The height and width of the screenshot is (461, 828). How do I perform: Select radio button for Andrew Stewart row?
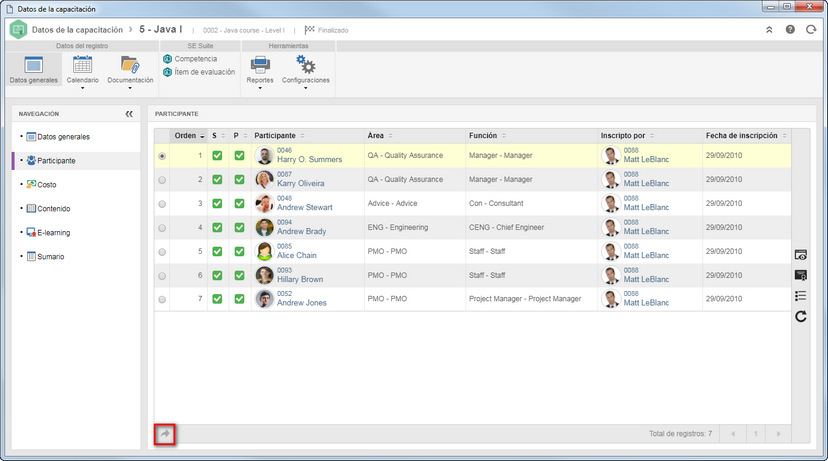pyautogui.click(x=162, y=204)
